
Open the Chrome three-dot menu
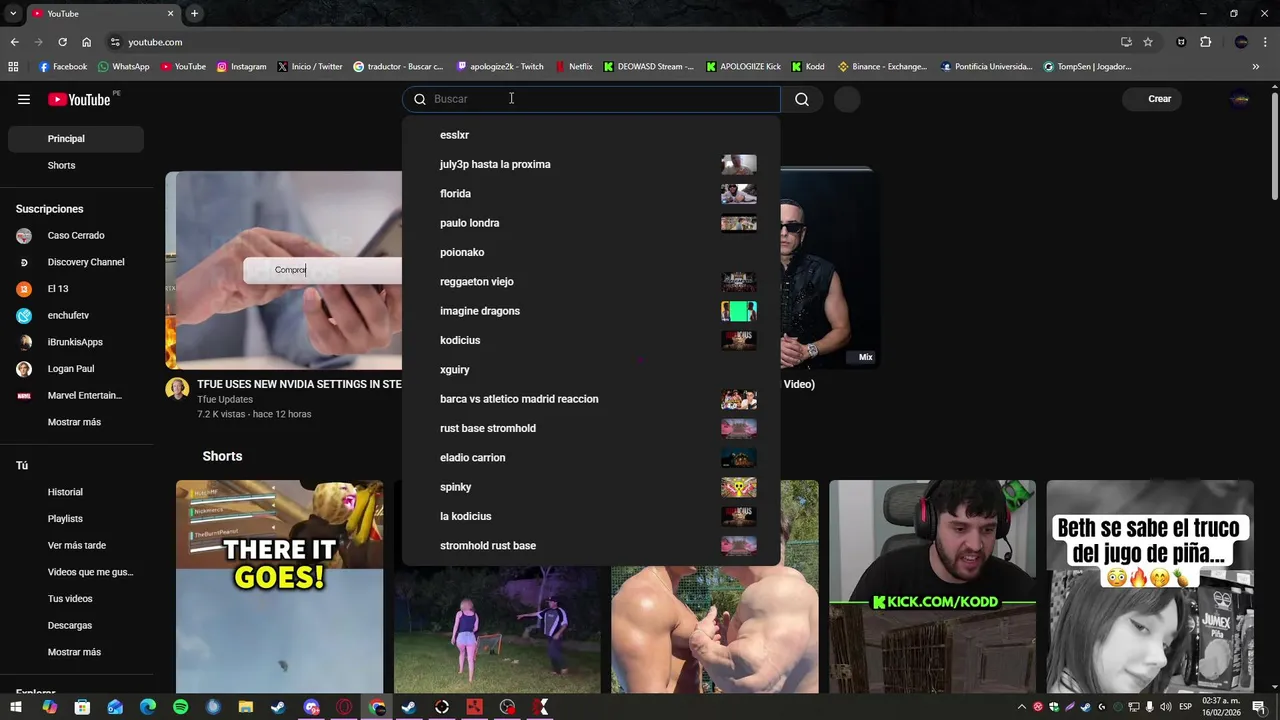point(1265,42)
